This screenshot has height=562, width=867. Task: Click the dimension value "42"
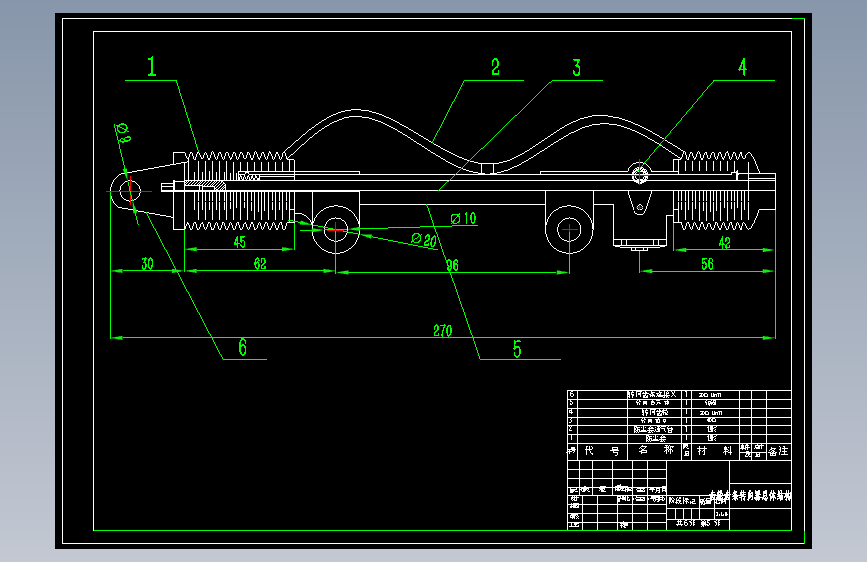724,243
